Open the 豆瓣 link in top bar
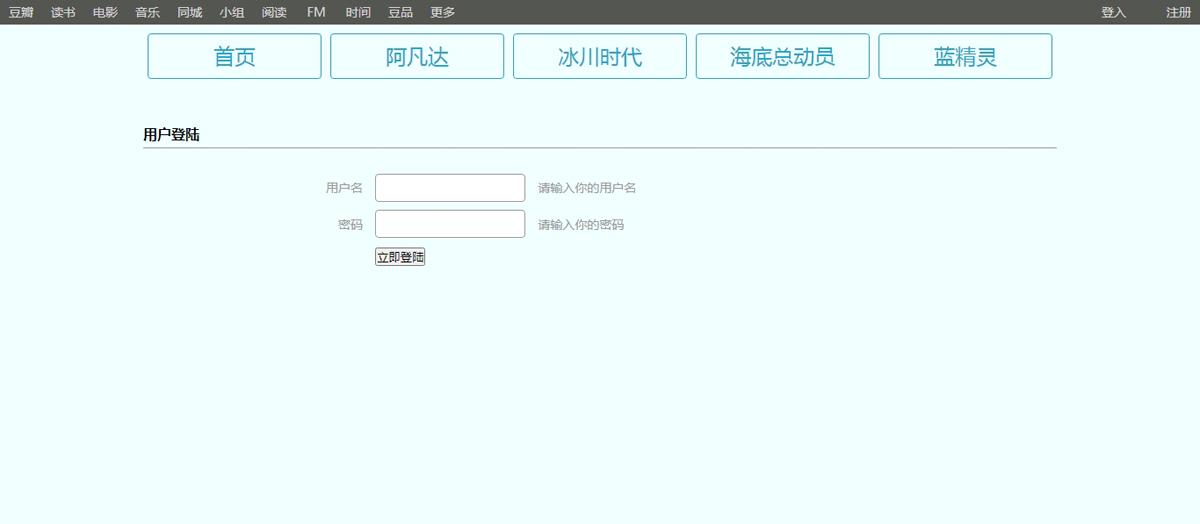The image size is (1200, 524). point(21,12)
